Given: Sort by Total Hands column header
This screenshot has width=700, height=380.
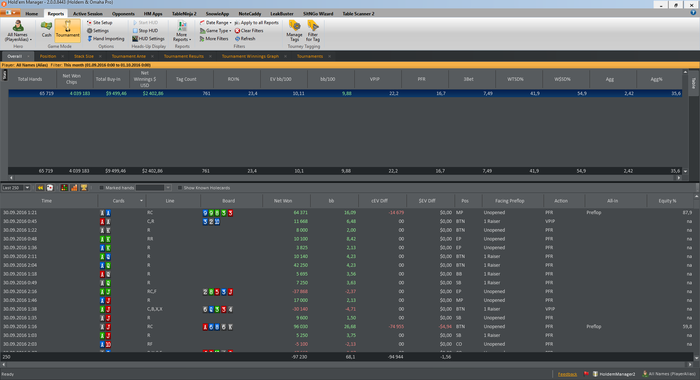Looking at the screenshot, I should coord(30,79).
